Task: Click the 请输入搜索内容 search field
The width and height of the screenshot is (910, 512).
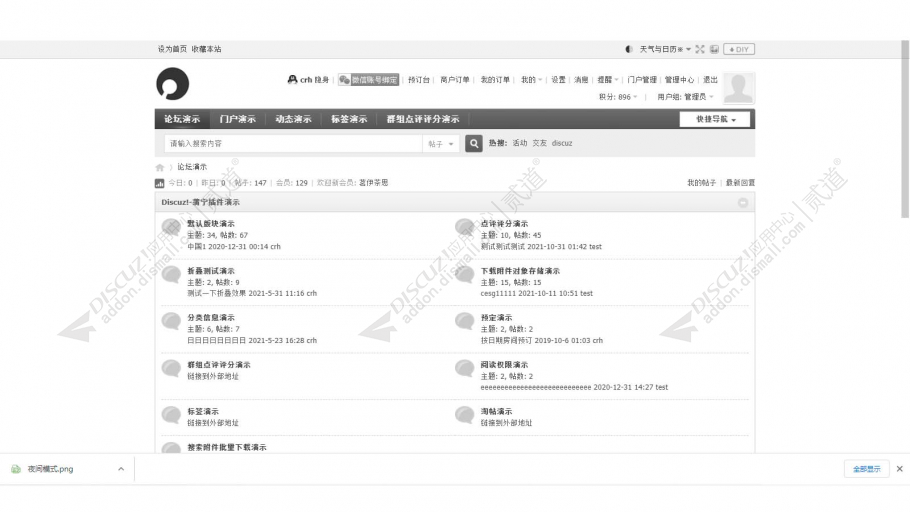Action: (x=293, y=143)
